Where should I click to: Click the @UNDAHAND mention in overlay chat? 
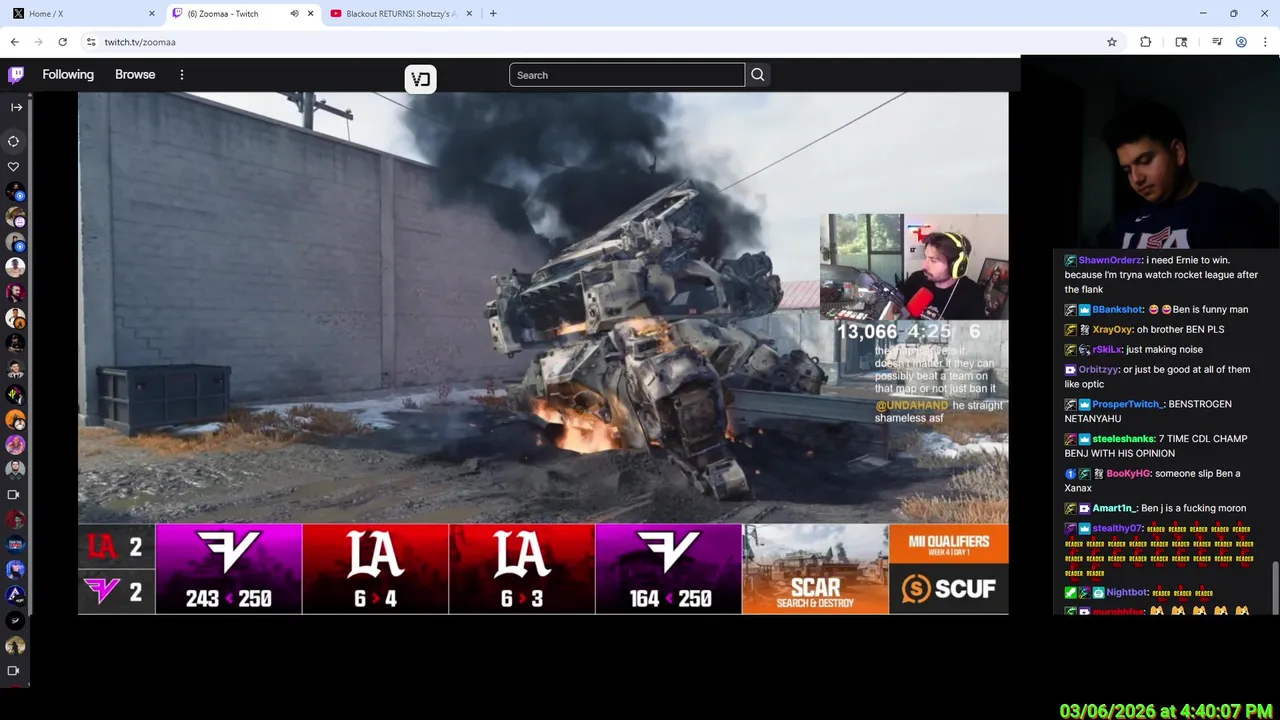click(x=911, y=405)
